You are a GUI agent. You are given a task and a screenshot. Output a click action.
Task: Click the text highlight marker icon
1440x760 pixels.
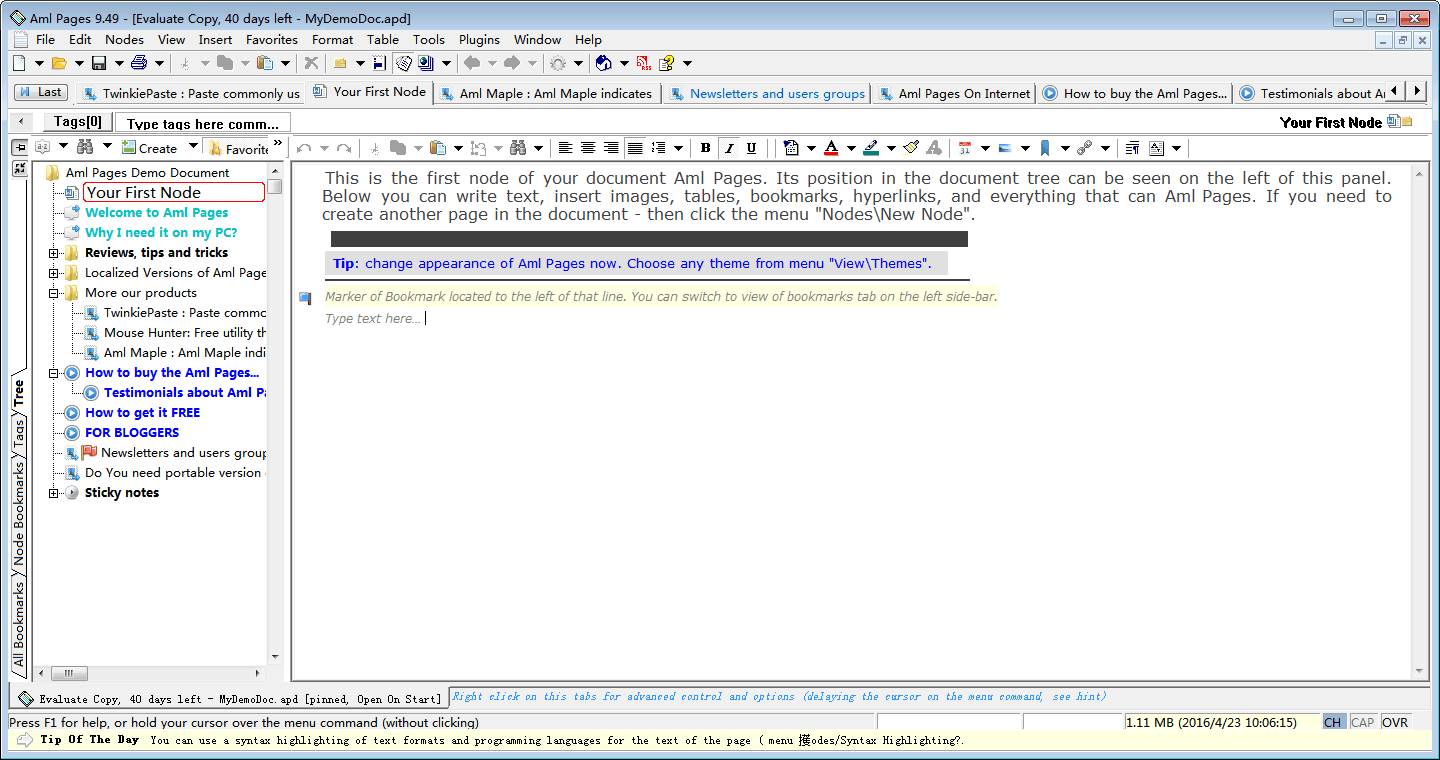pos(871,148)
